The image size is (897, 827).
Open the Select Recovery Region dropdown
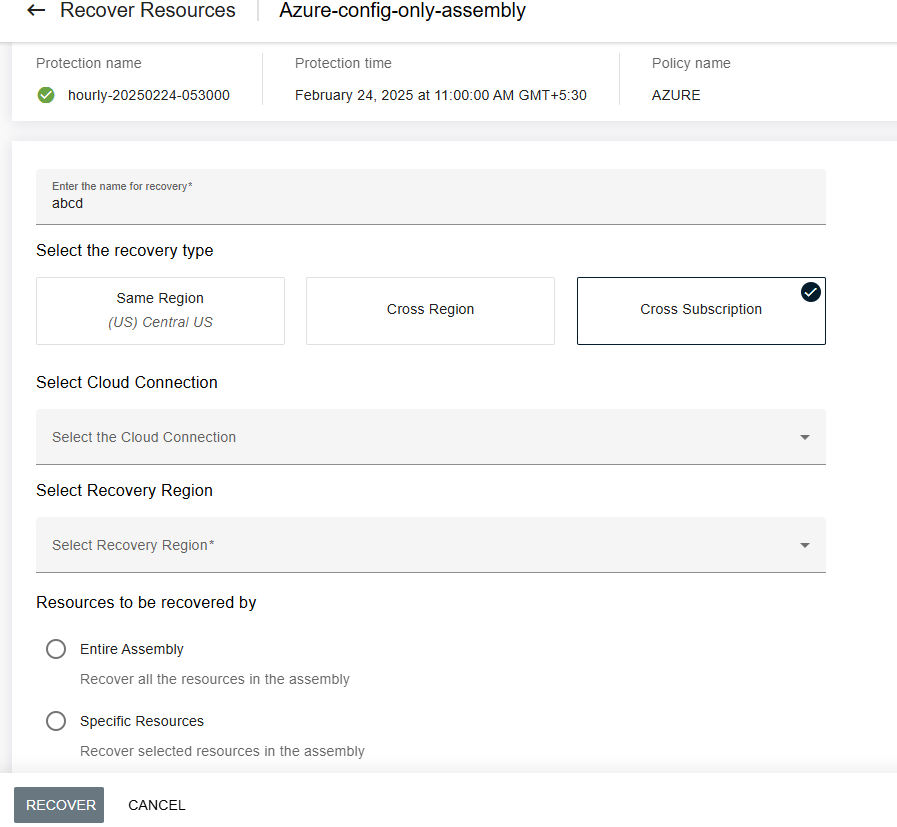[x=431, y=545]
